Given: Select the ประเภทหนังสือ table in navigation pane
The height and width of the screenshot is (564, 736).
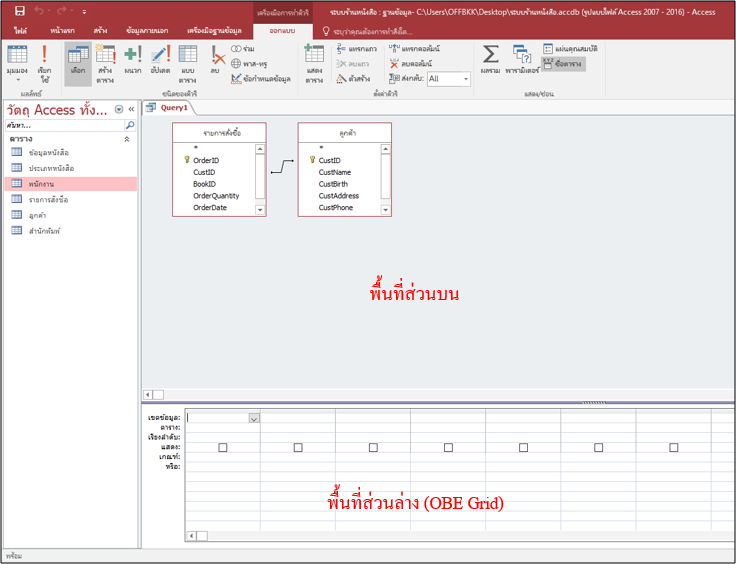Looking at the screenshot, I should (71, 168).
